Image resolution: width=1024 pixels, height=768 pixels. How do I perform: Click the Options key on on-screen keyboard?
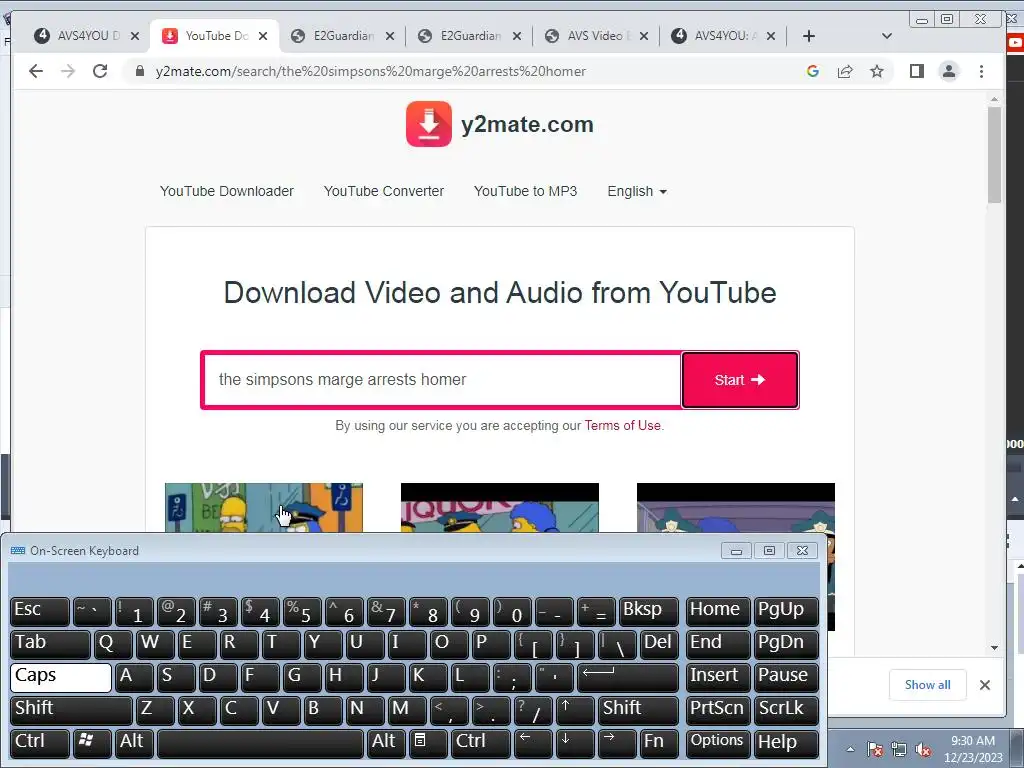point(718,743)
